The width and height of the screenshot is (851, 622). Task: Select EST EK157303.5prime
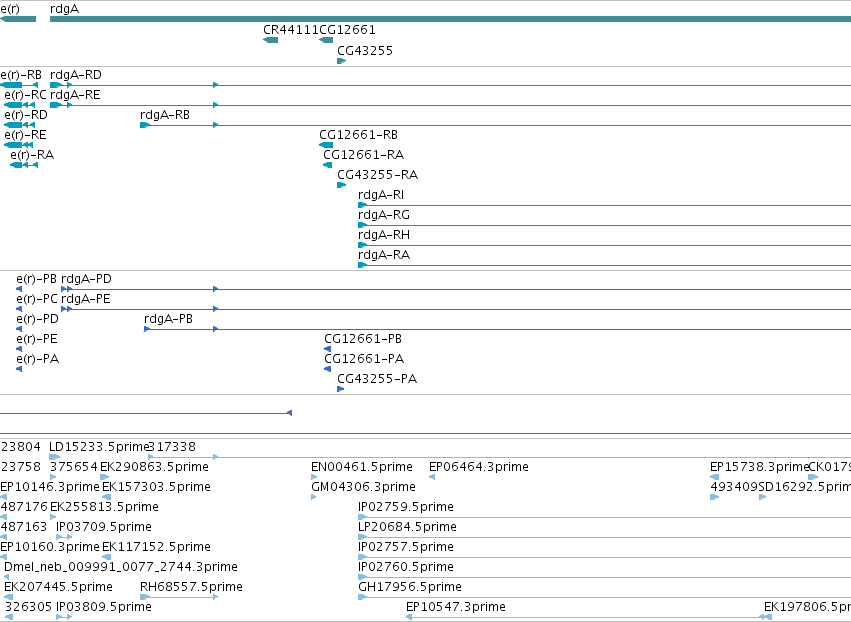point(156,487)
